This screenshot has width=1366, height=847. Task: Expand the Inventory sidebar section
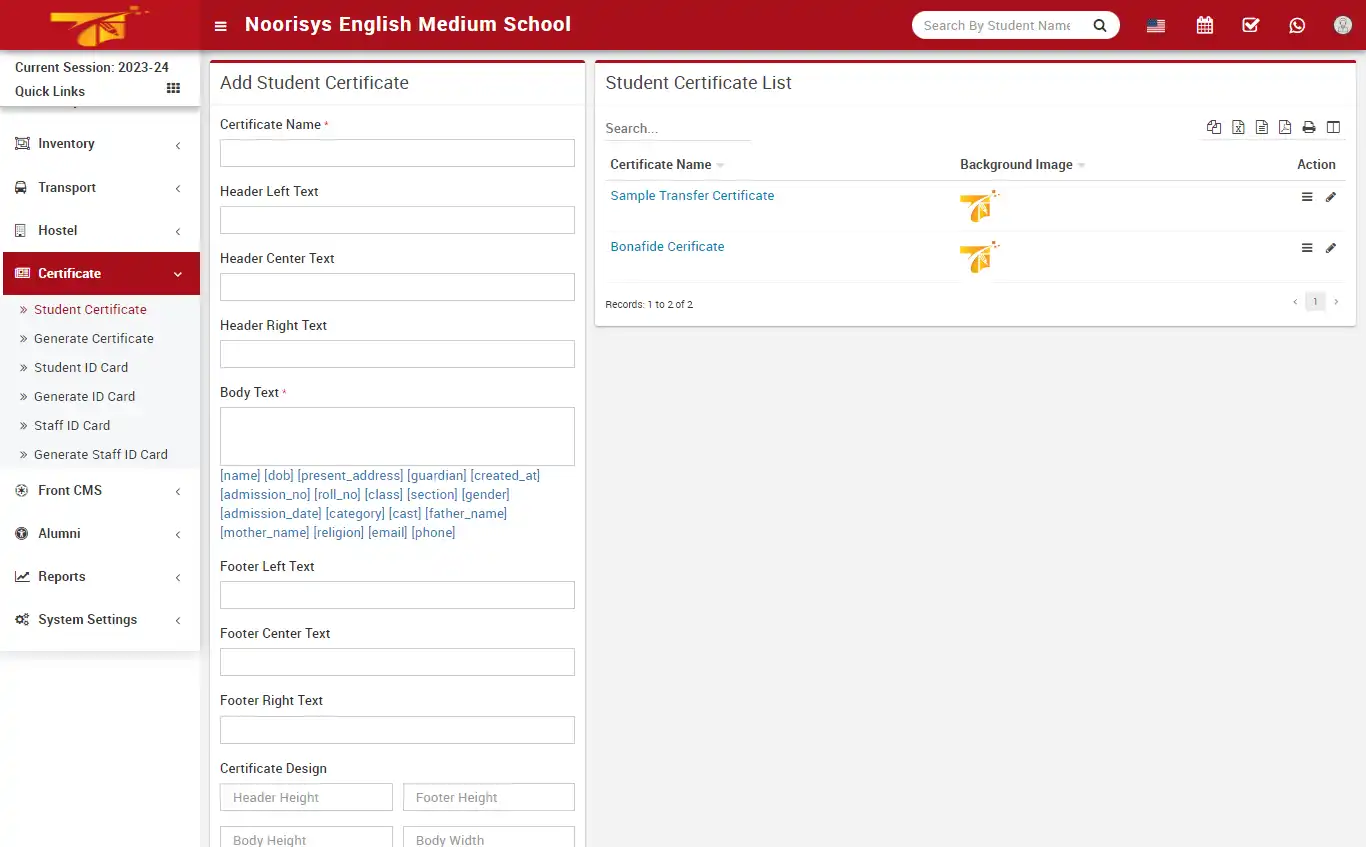[66, 143]
